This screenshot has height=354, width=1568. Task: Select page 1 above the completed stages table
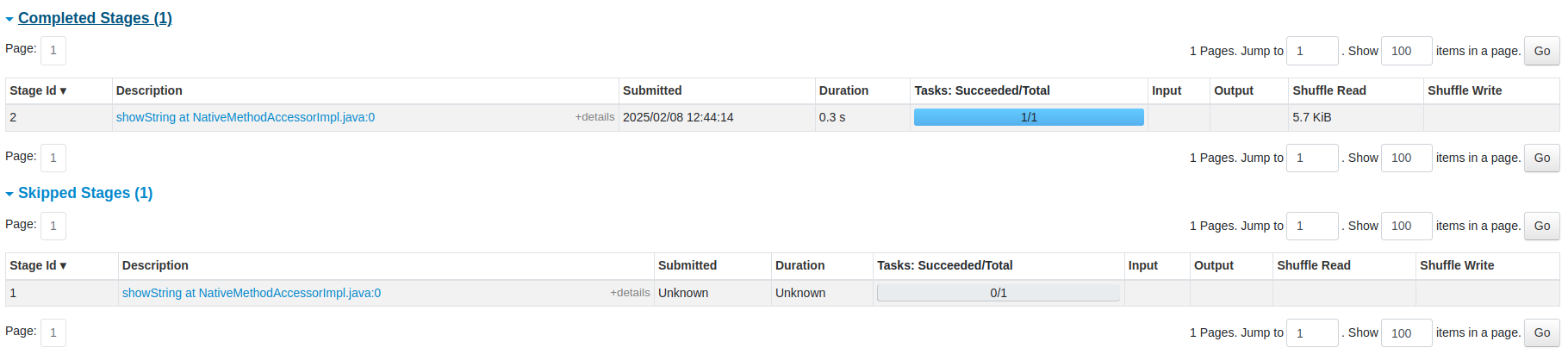click(53, 50)
